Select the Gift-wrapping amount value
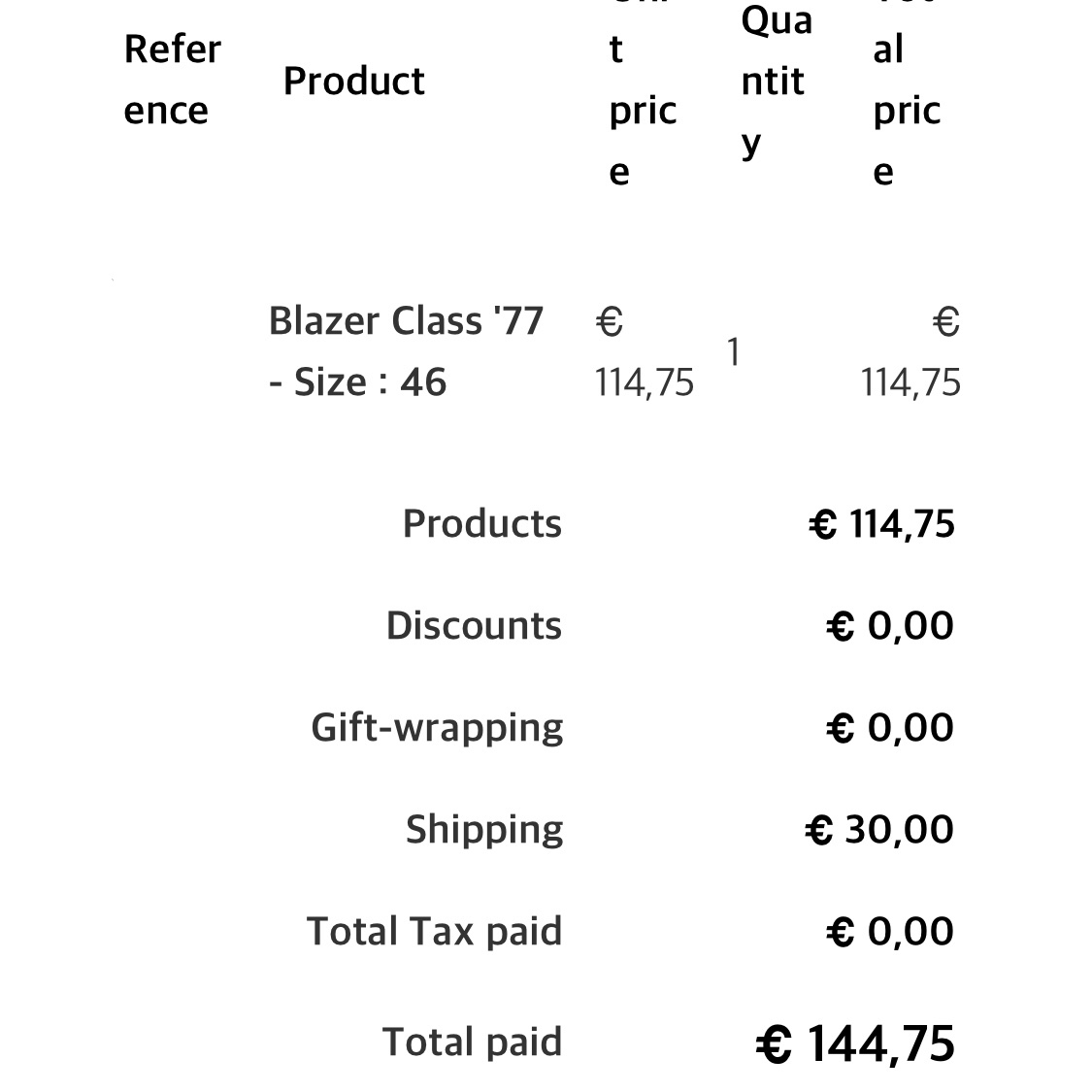Image resolution: width=1092 pixels, height=1092 pixels. click(890, 728)
